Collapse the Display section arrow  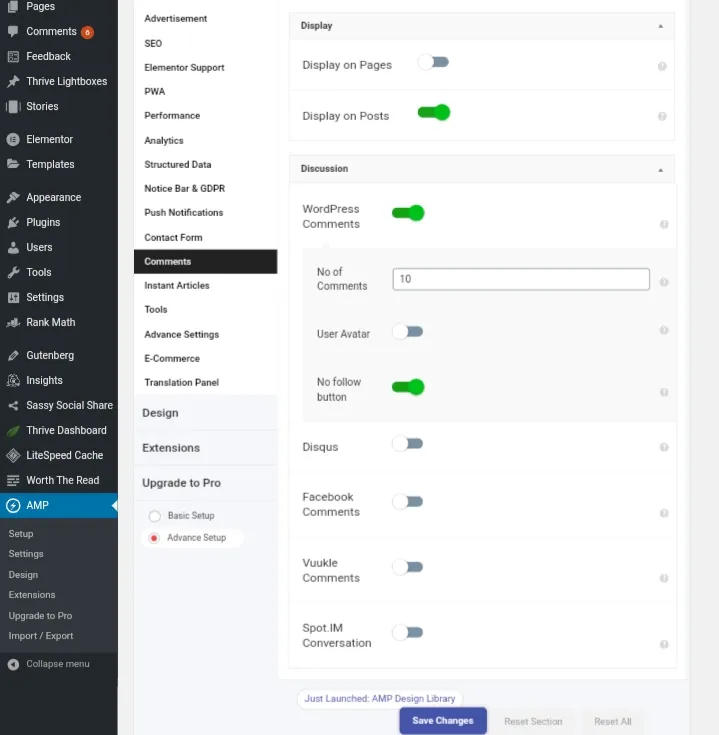coord(660,26)
